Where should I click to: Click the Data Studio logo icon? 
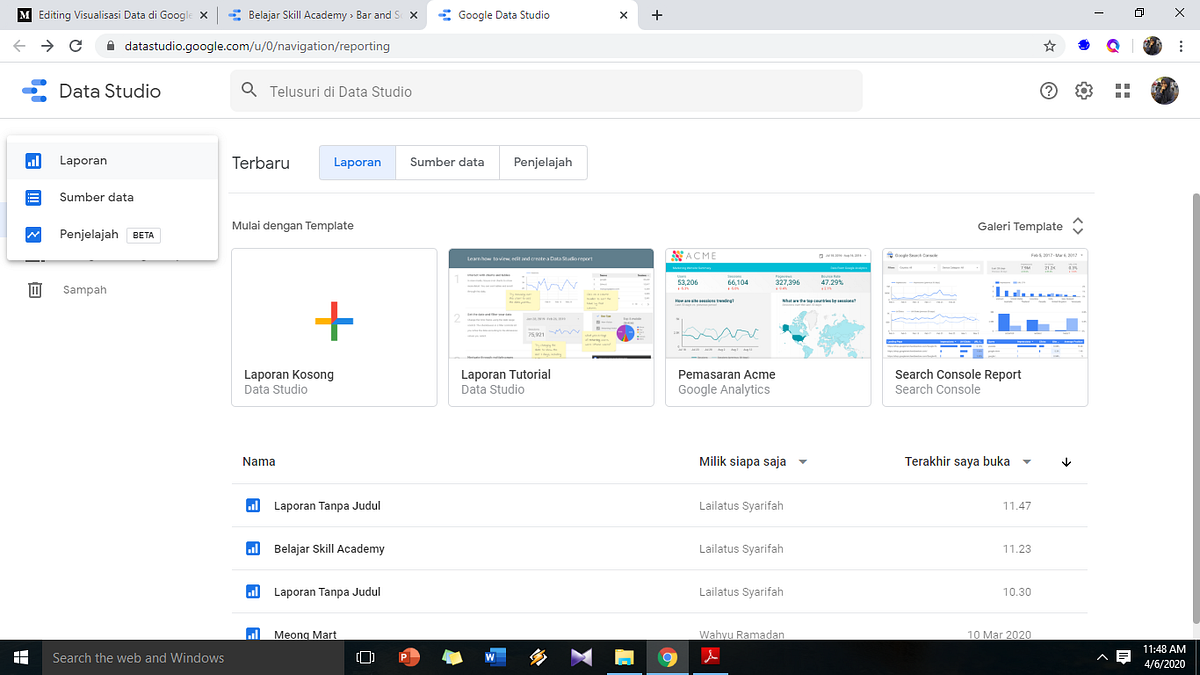(x=34, y=91)
